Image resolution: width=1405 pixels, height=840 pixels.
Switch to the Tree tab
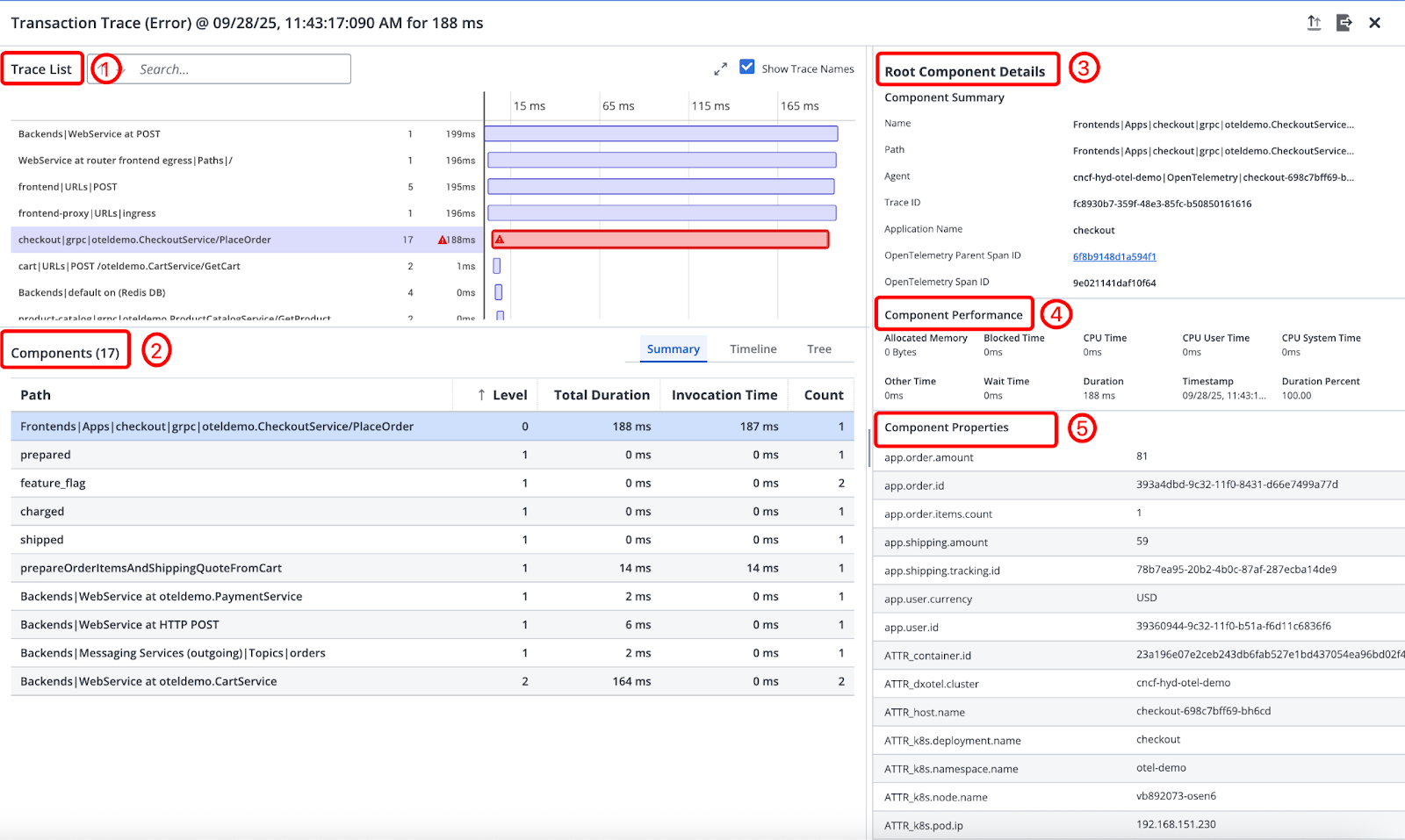[x=818, y=348]
